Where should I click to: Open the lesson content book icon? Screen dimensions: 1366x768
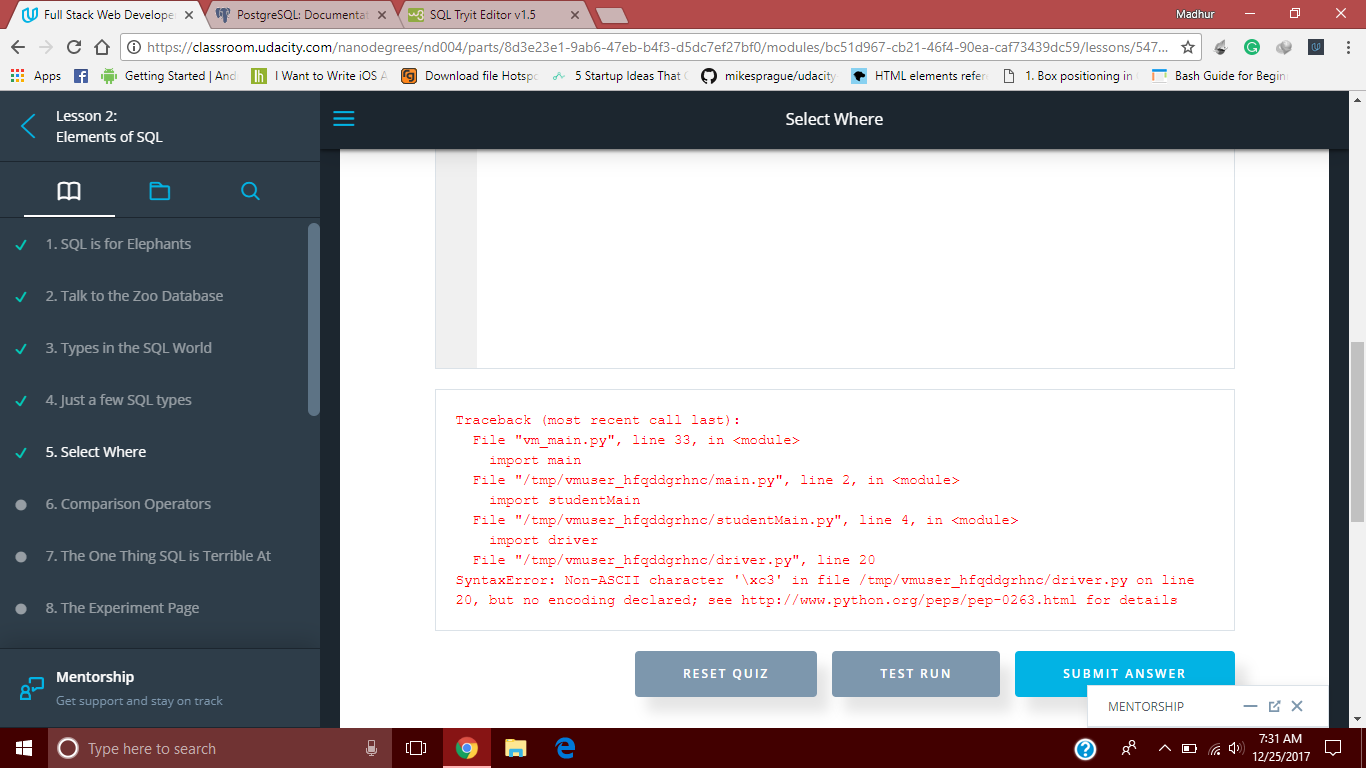coord(68,190)
